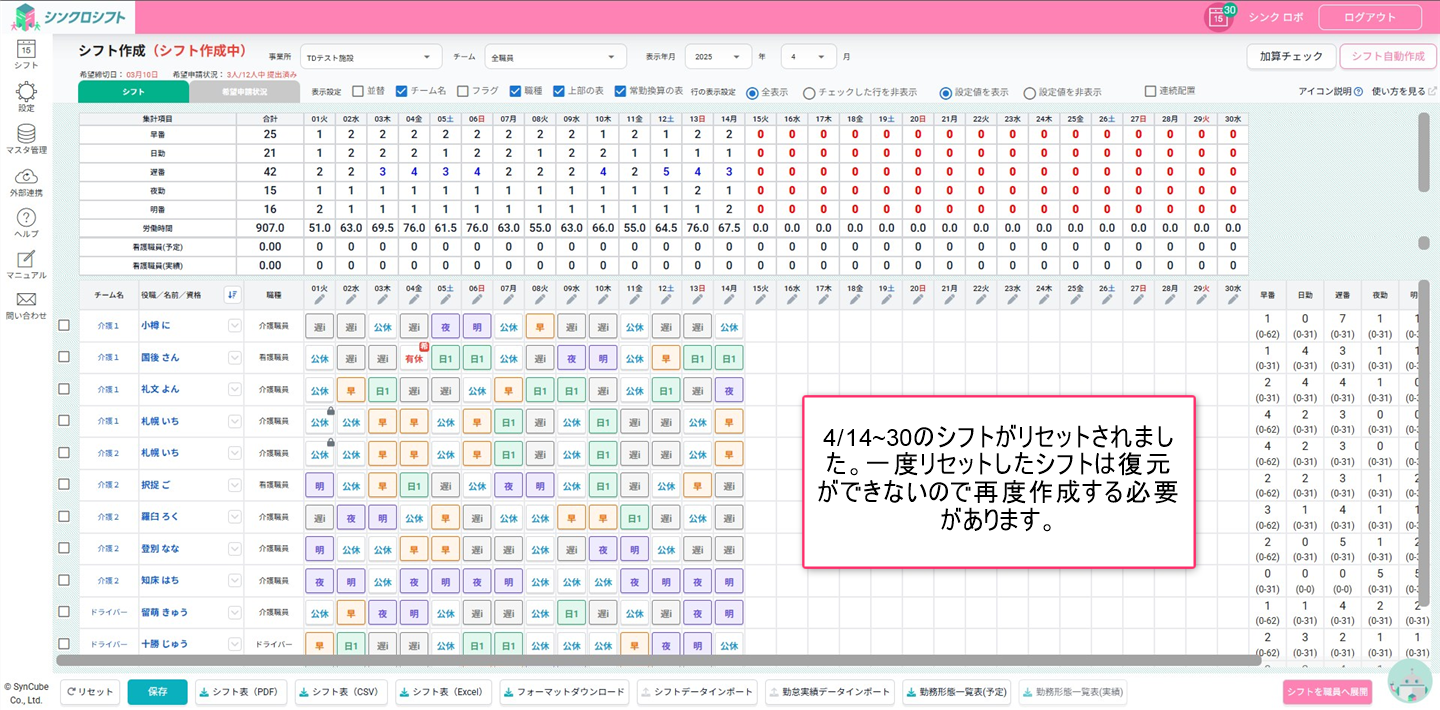This screenshot has height=710, width=1440.
Task: Click the 有休 shift cell for 国後 さん
Action: pyautogui.click(x=414, y=357)
